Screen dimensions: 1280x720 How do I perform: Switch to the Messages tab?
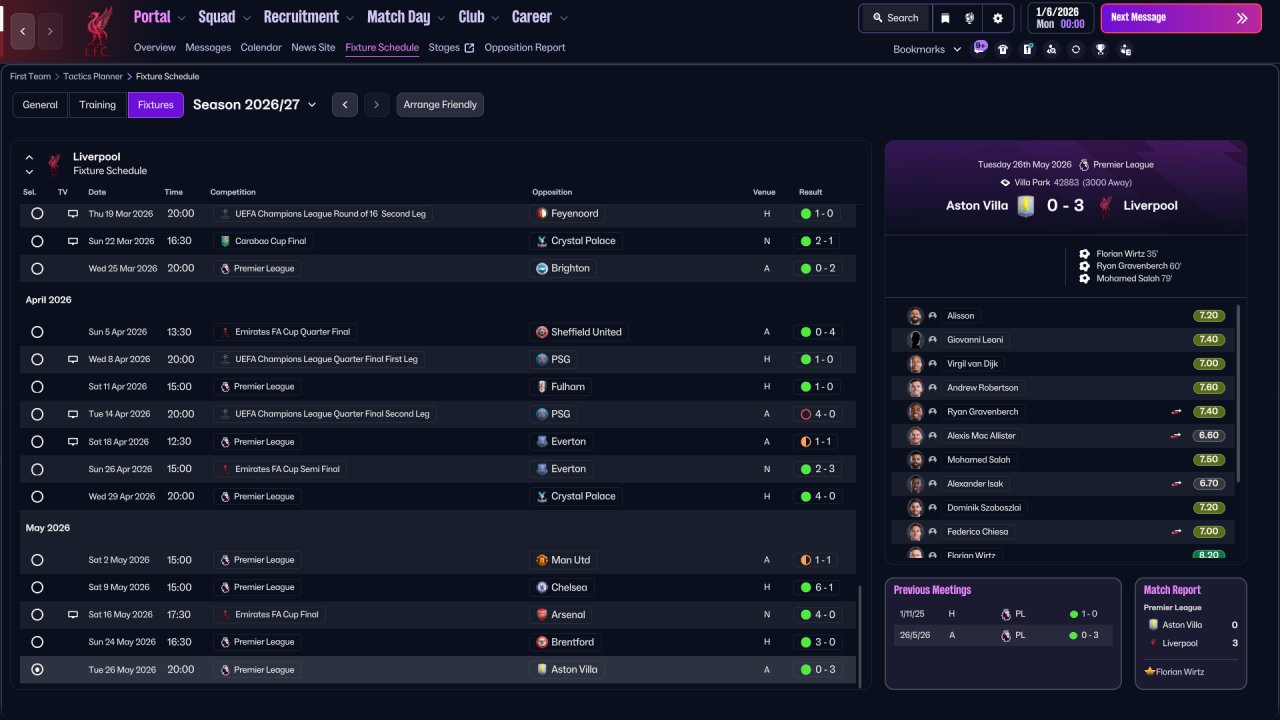point(208,47)
